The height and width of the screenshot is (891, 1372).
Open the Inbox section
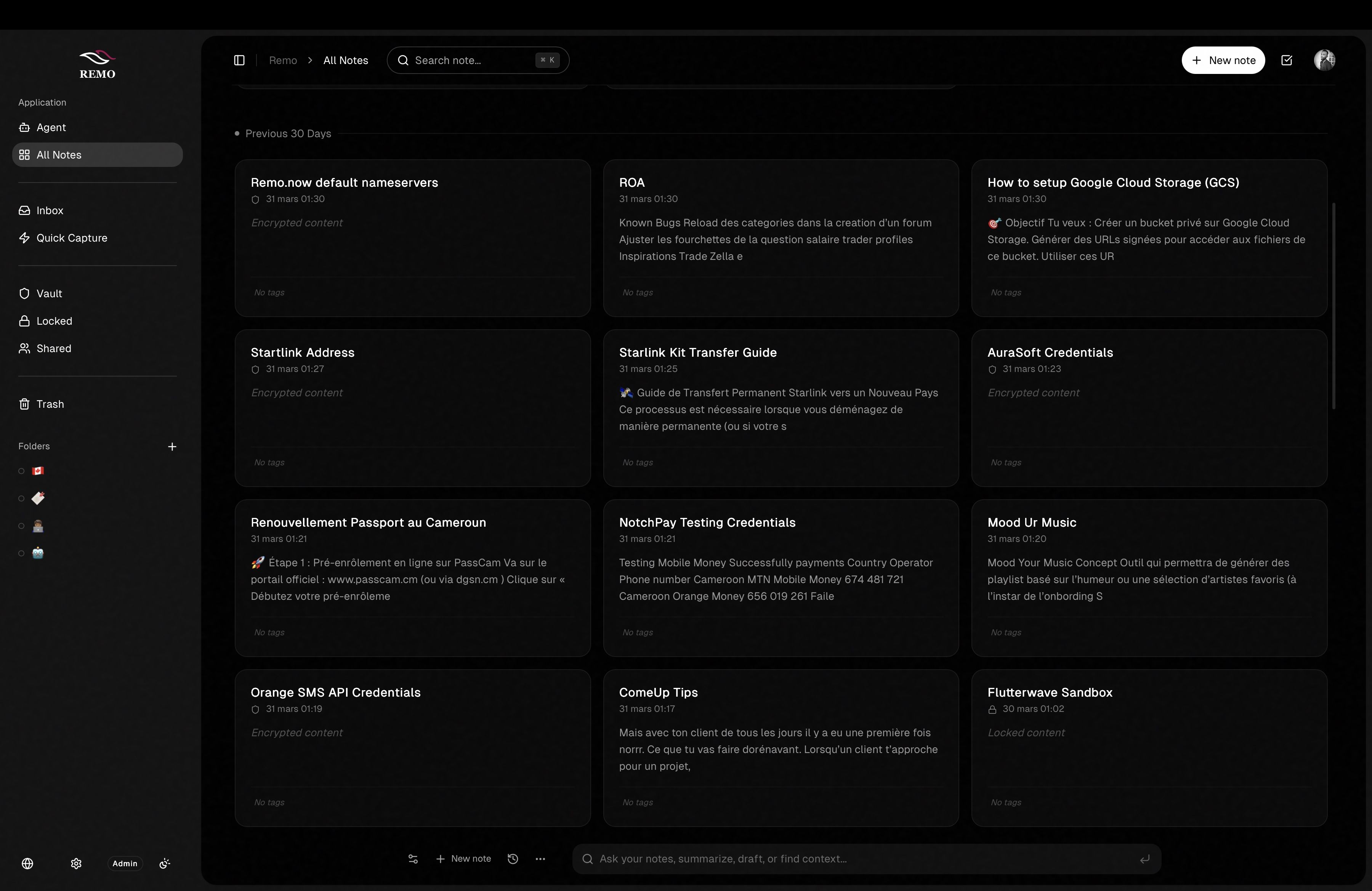pos(50,210)
